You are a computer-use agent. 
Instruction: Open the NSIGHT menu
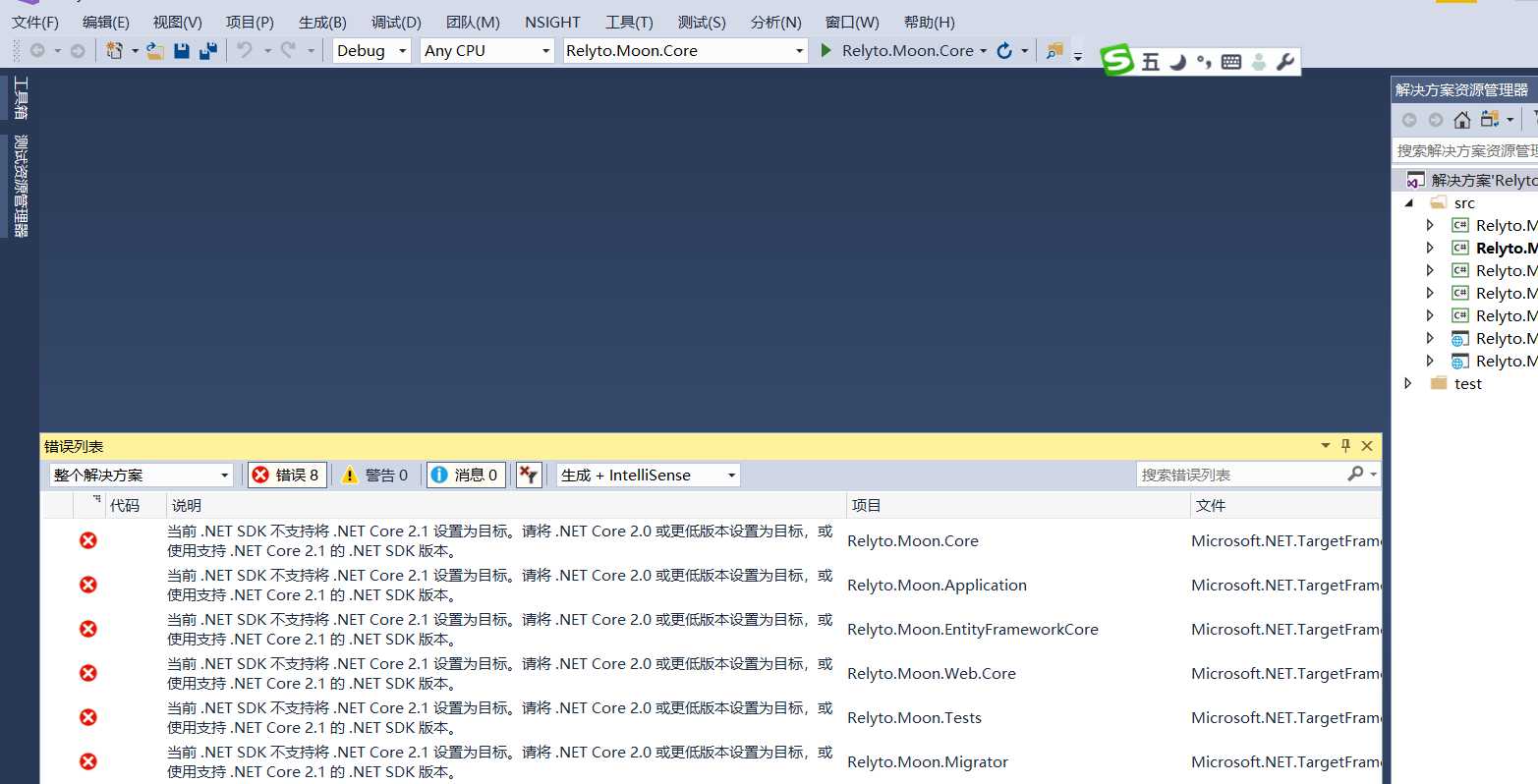[x=552, y=22]
